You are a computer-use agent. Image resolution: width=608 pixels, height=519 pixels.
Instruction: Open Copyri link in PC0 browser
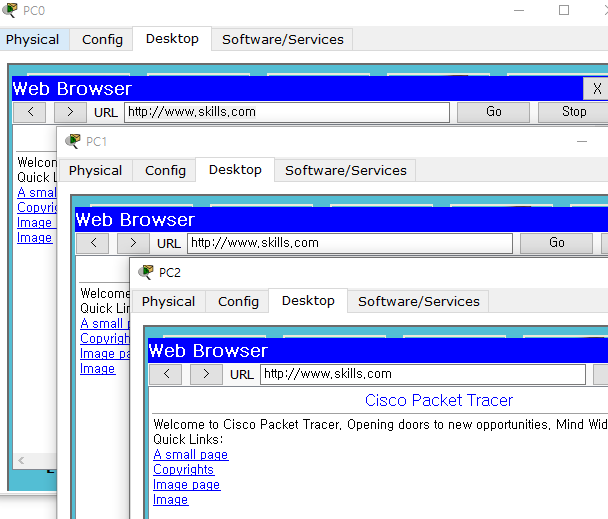(x=37, y=208)
